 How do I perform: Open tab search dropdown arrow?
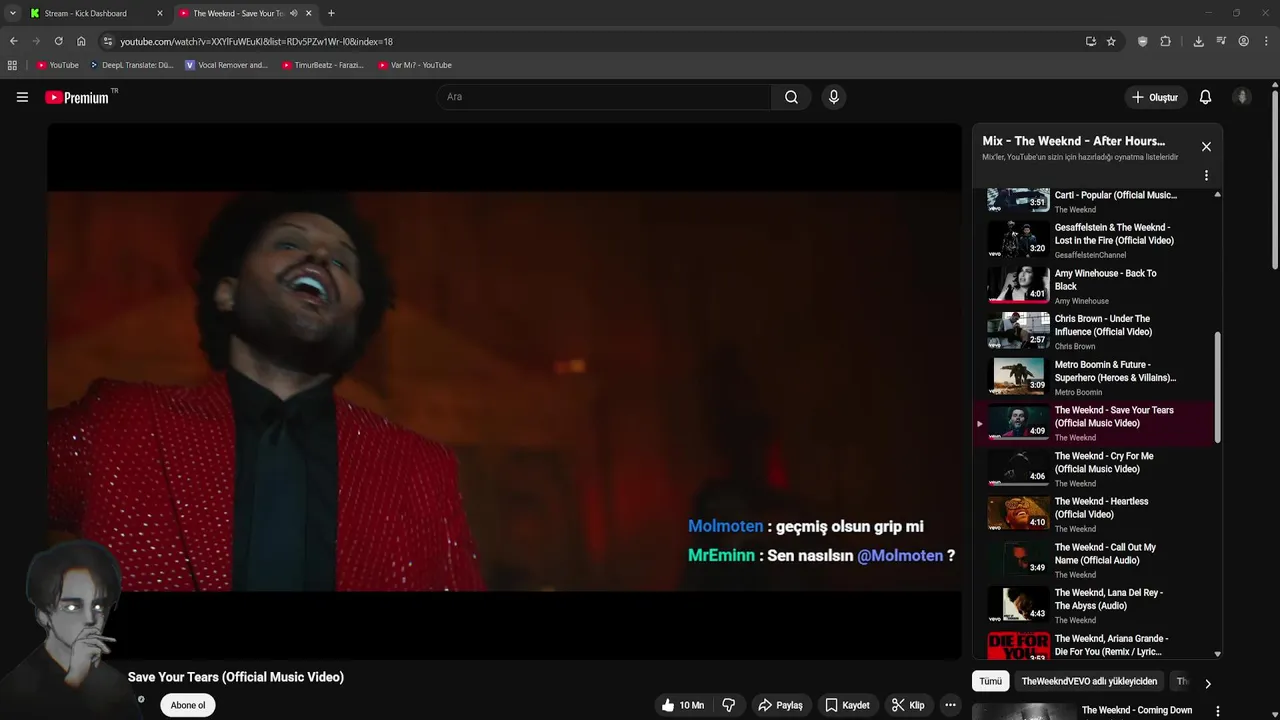tap(12, 13)
